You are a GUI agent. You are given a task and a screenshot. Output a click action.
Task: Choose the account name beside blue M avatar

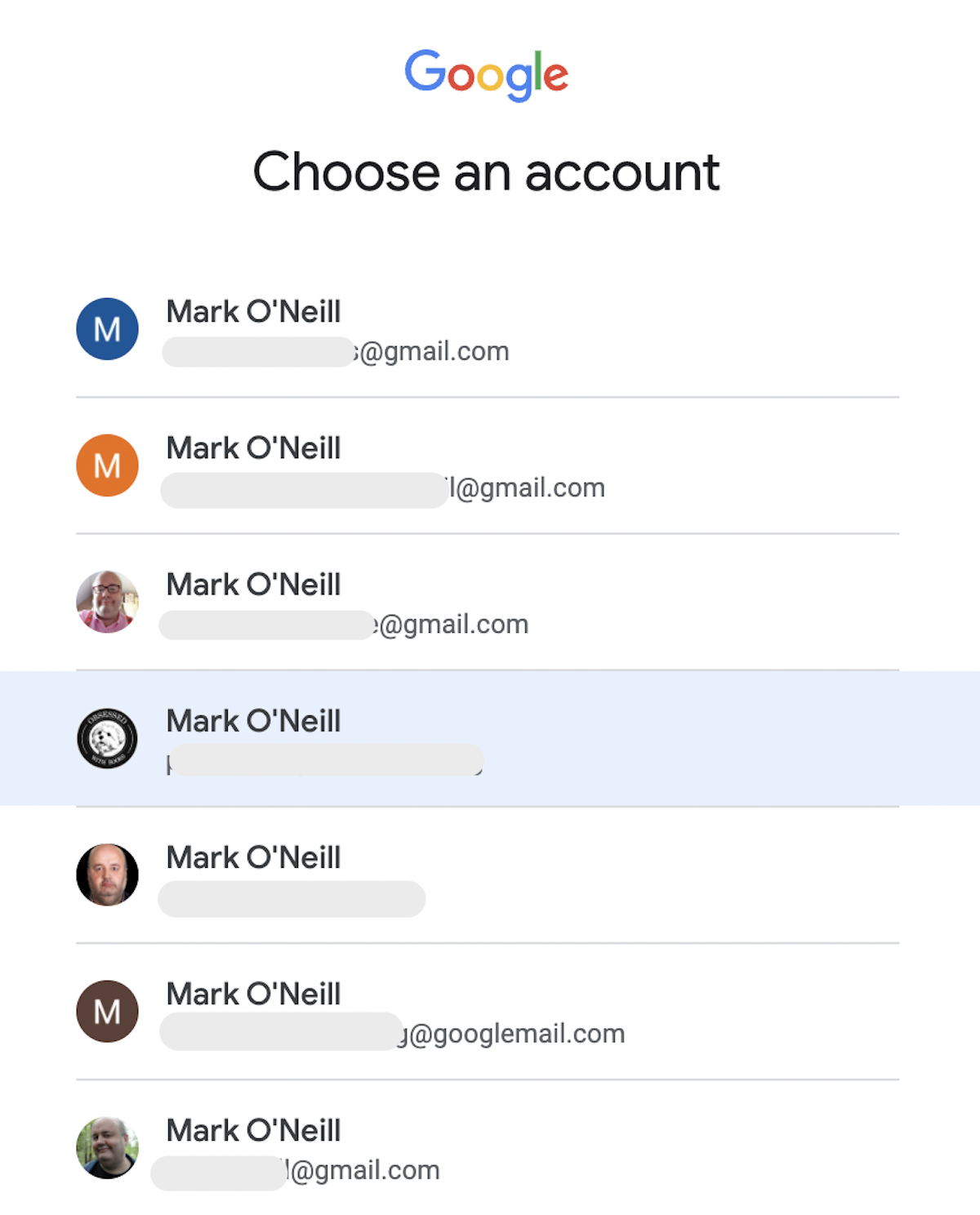click(x=253, y=312)
